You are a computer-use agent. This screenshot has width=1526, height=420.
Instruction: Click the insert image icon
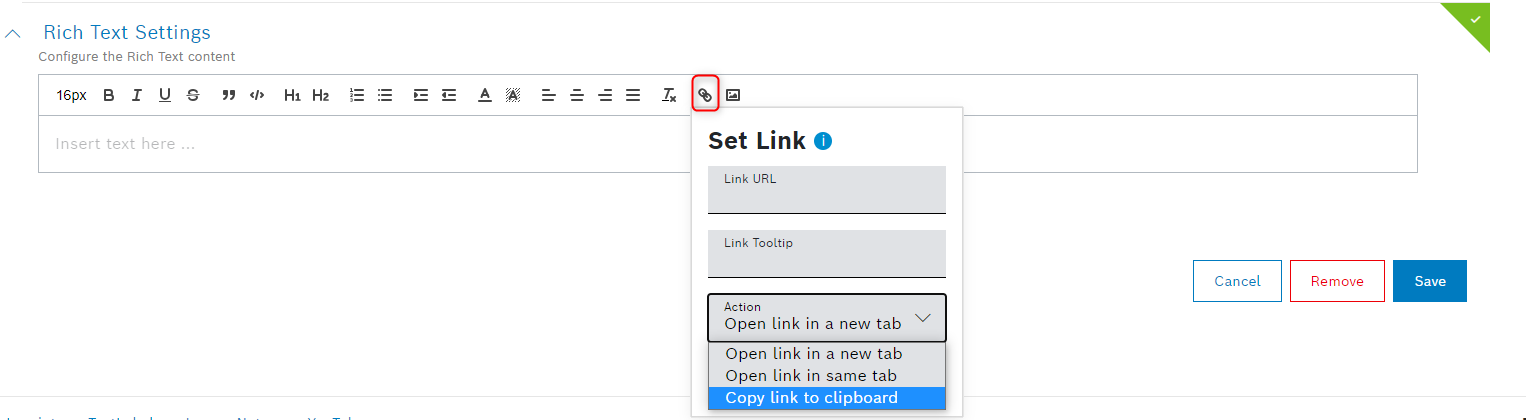click(x=733, y=95)
